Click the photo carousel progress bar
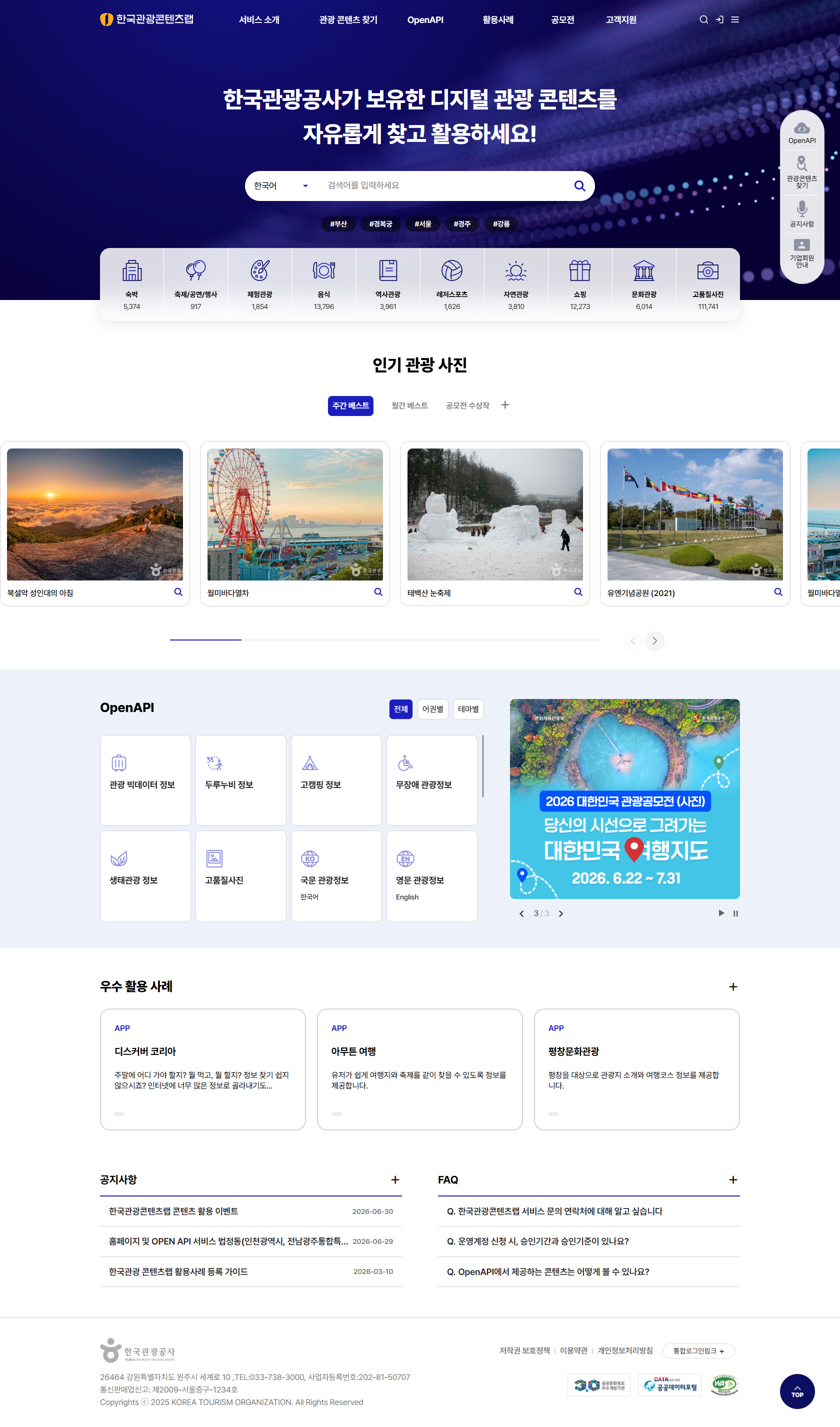840x1427 pixels. pos(384,640)
